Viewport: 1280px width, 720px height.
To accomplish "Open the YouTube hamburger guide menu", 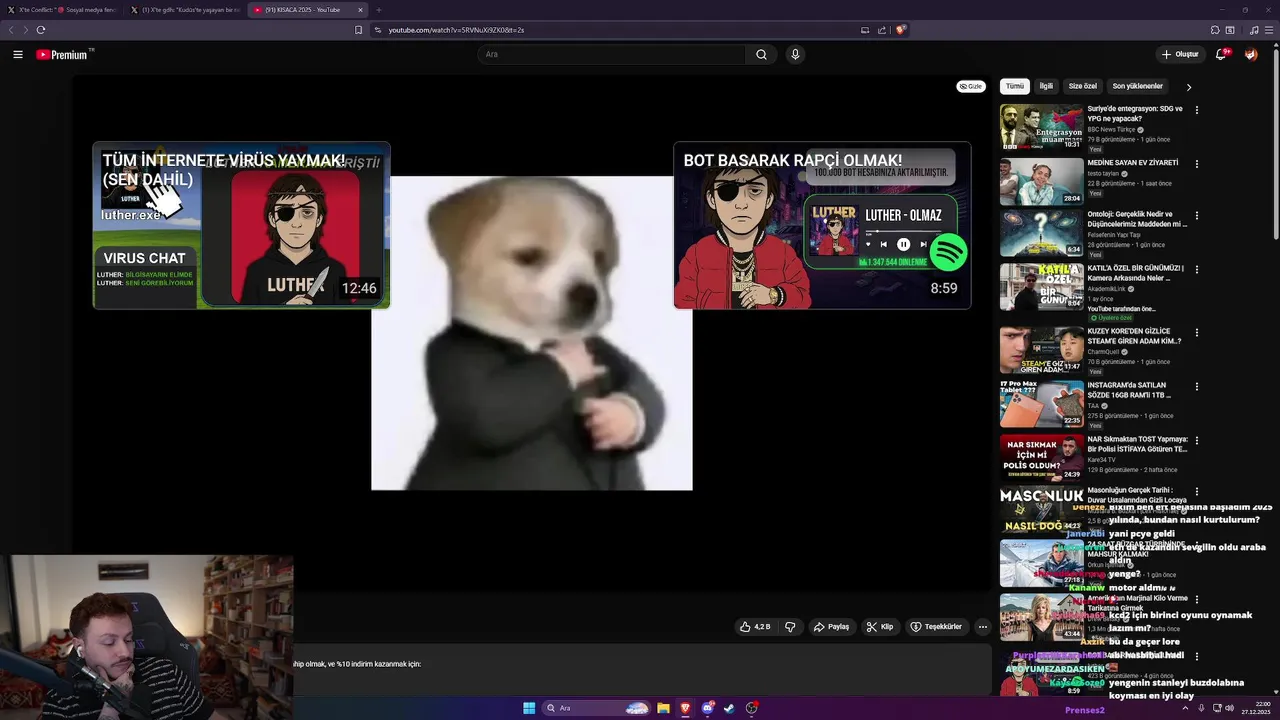I will (x=18, y=54).
